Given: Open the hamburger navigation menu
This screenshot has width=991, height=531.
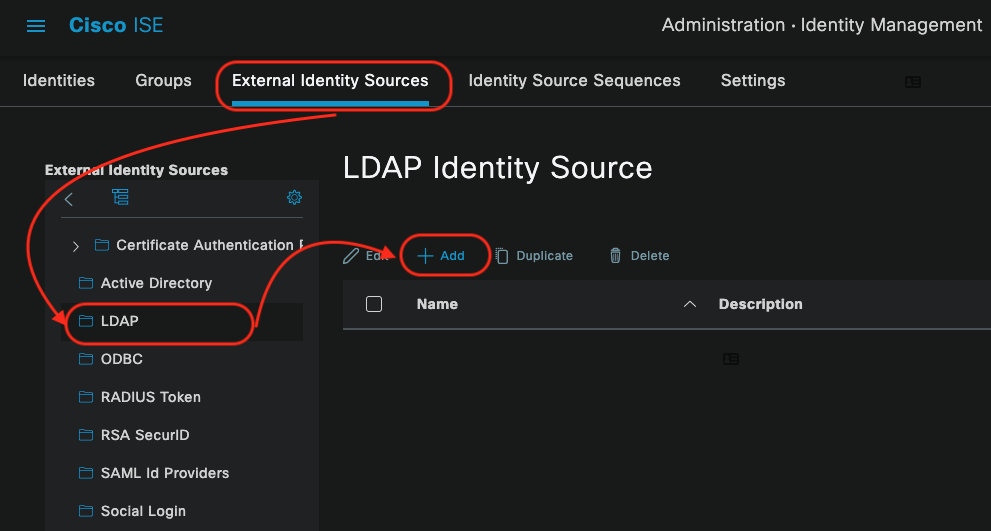Looking at the screenshot, I should click(35, 26).
